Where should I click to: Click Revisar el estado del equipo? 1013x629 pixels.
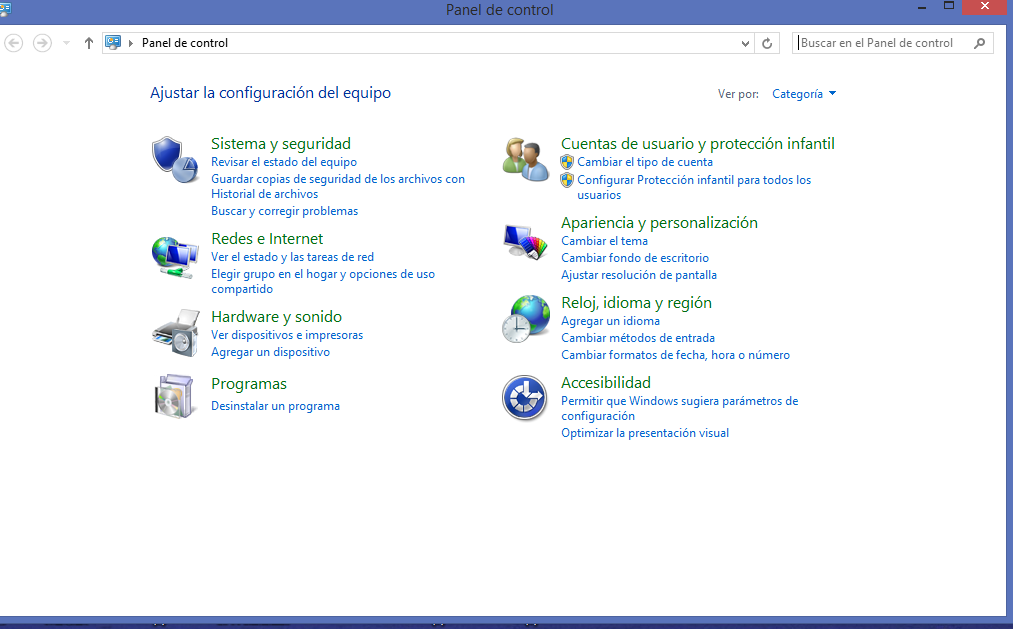pos(284,162)
